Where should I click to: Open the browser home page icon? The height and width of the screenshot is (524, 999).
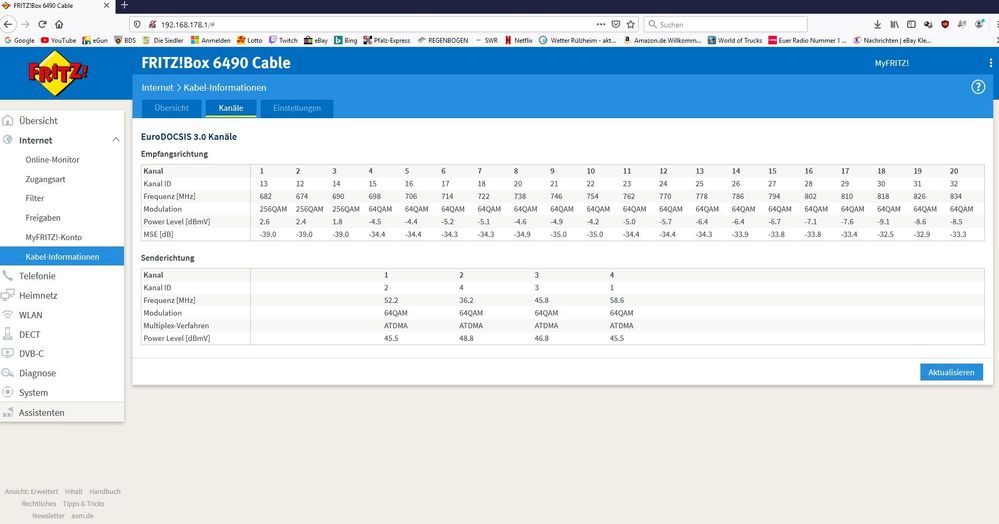click(x=59, y=24)
